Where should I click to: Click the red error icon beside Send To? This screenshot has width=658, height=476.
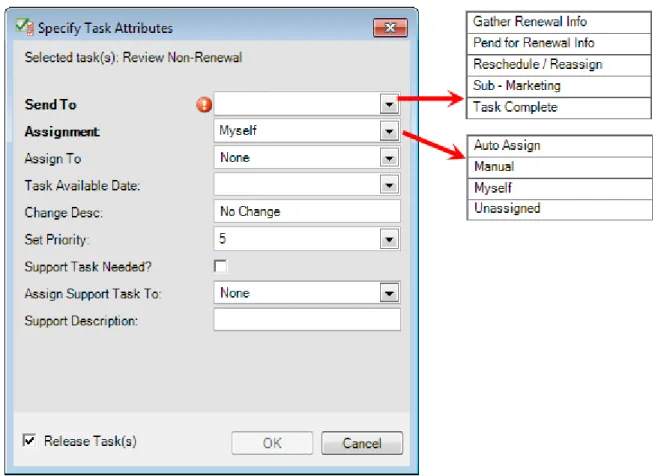point(204,105)
